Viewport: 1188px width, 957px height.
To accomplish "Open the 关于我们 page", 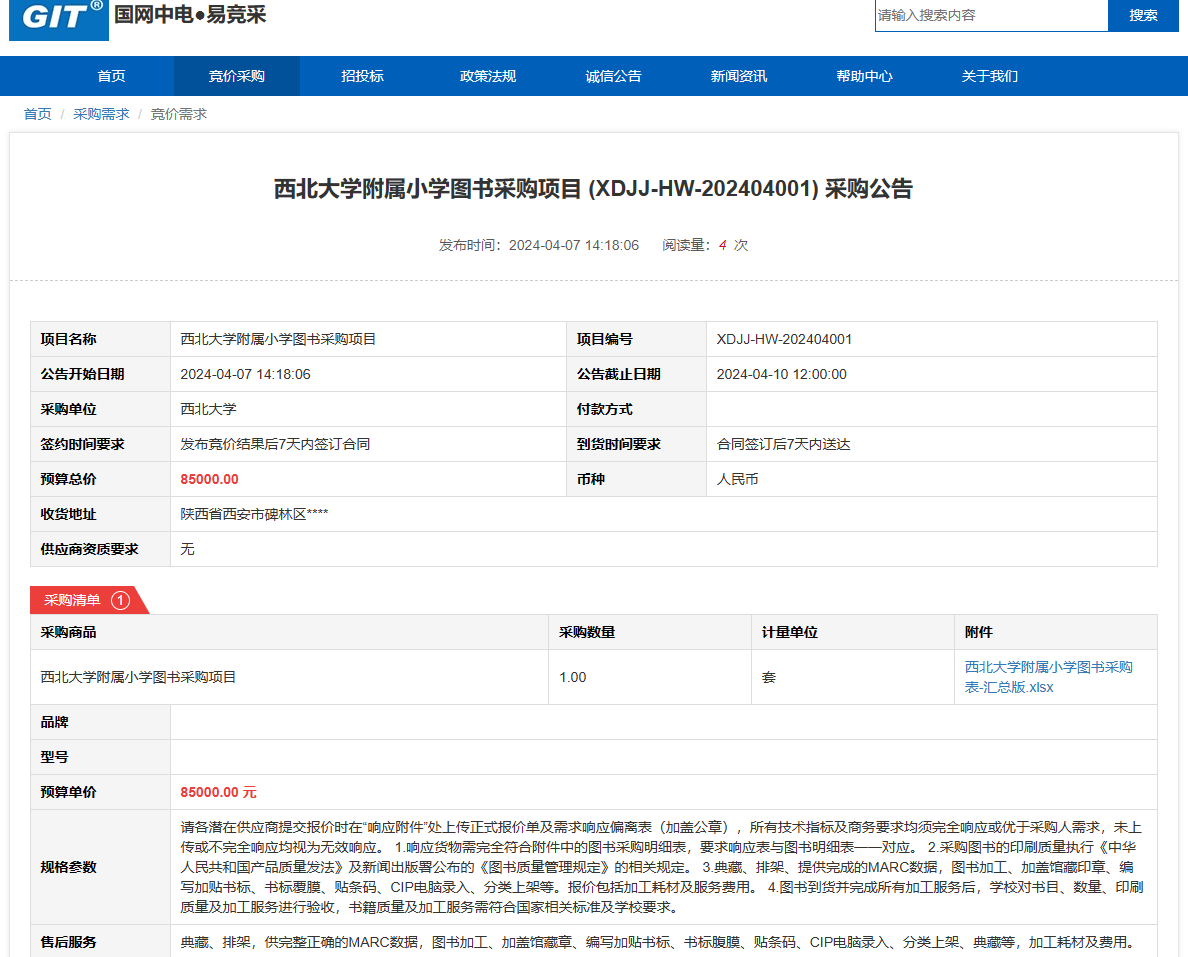I will tap(989, 76).
